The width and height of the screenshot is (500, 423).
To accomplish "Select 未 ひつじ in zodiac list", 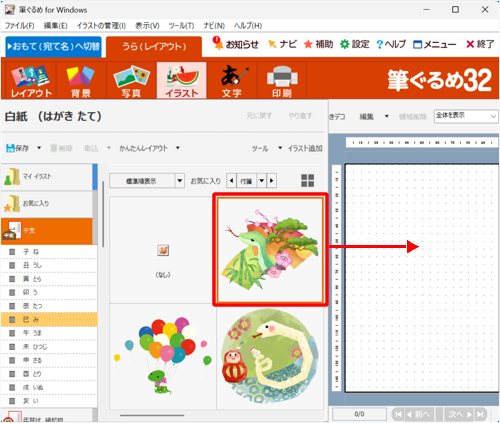I will click(x=49, y=347).
